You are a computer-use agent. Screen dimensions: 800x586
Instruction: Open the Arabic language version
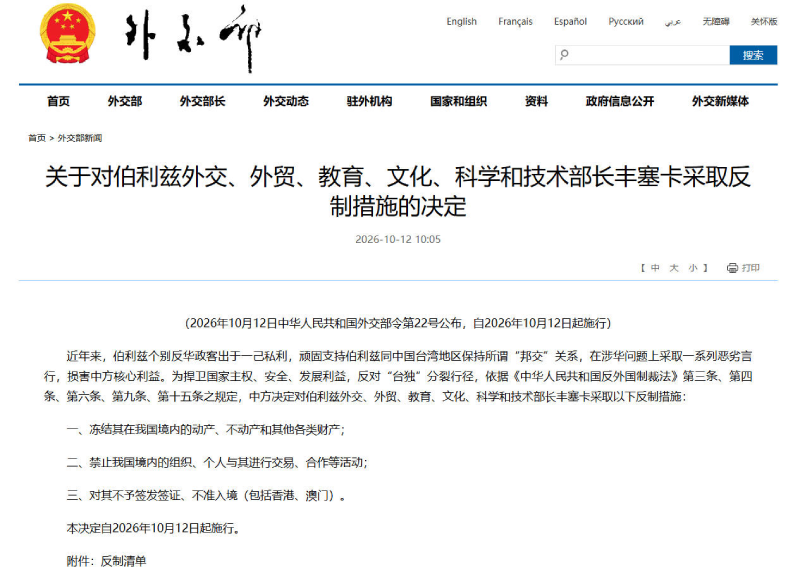pos(673,21)
